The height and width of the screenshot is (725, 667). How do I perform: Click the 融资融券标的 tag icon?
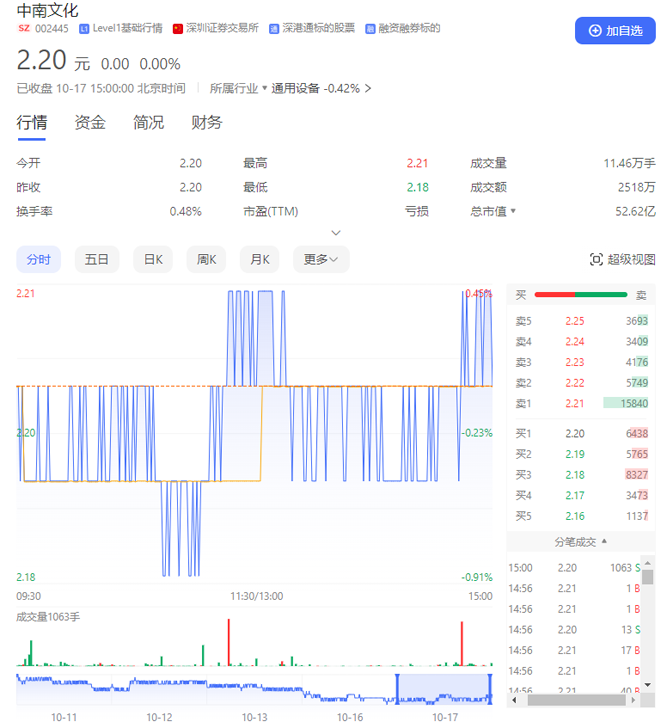[370, 29]
